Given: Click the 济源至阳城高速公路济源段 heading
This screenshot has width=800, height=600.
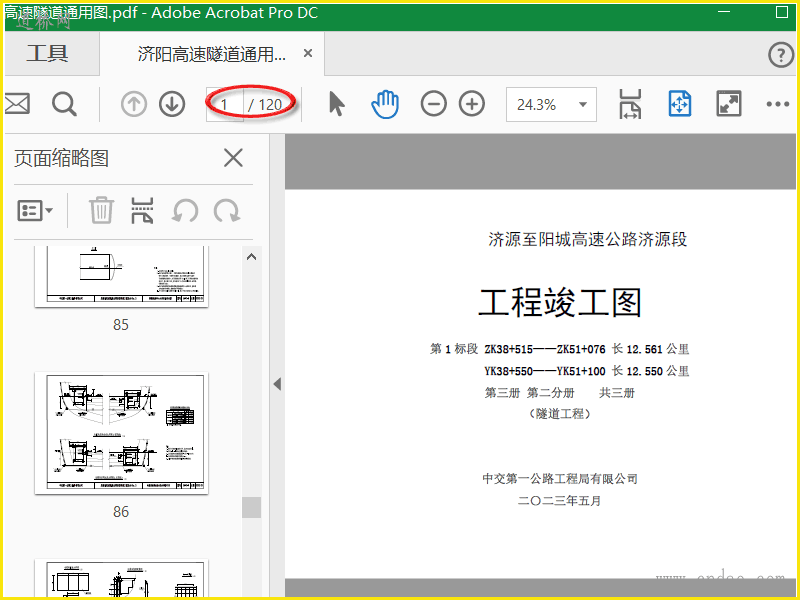Looking at the screenshot, I should 588,239.
